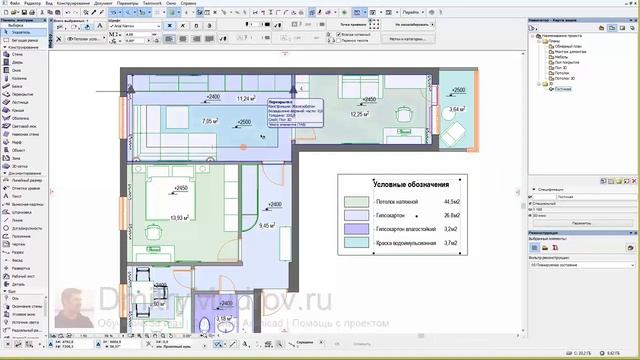Toggle the Всегда активный checkbox
640x360 pixels.
point(339,35)
